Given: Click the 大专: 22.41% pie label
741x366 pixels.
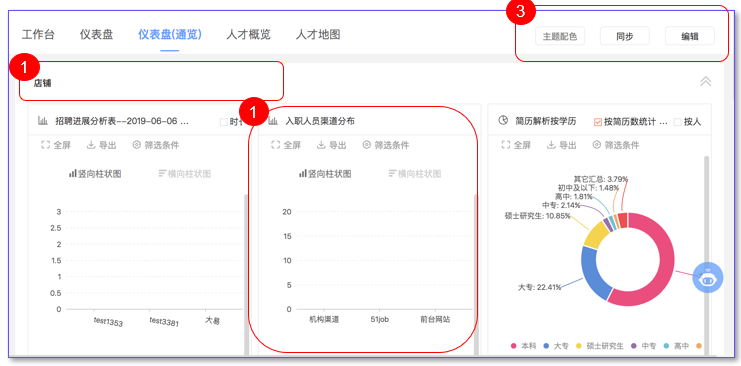Looking at the screenshot, I should (x=539, y=287).
